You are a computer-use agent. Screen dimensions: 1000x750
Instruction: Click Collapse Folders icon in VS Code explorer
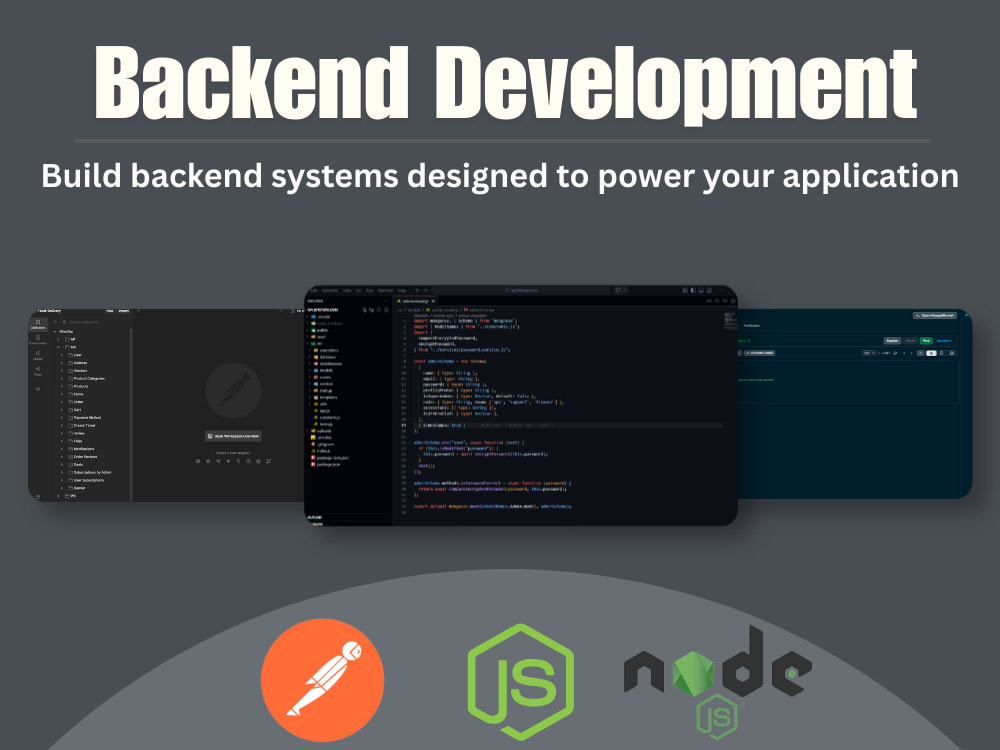pyautogui.click(x=386, y=310)
